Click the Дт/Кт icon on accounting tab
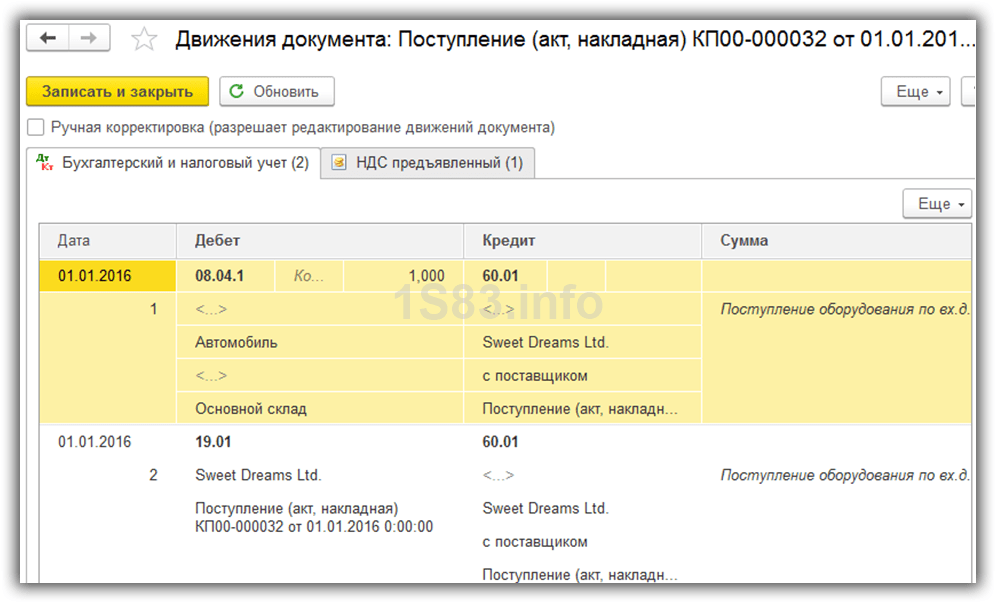The height and width of the screenshot is (603, 996). coord(45,162)
